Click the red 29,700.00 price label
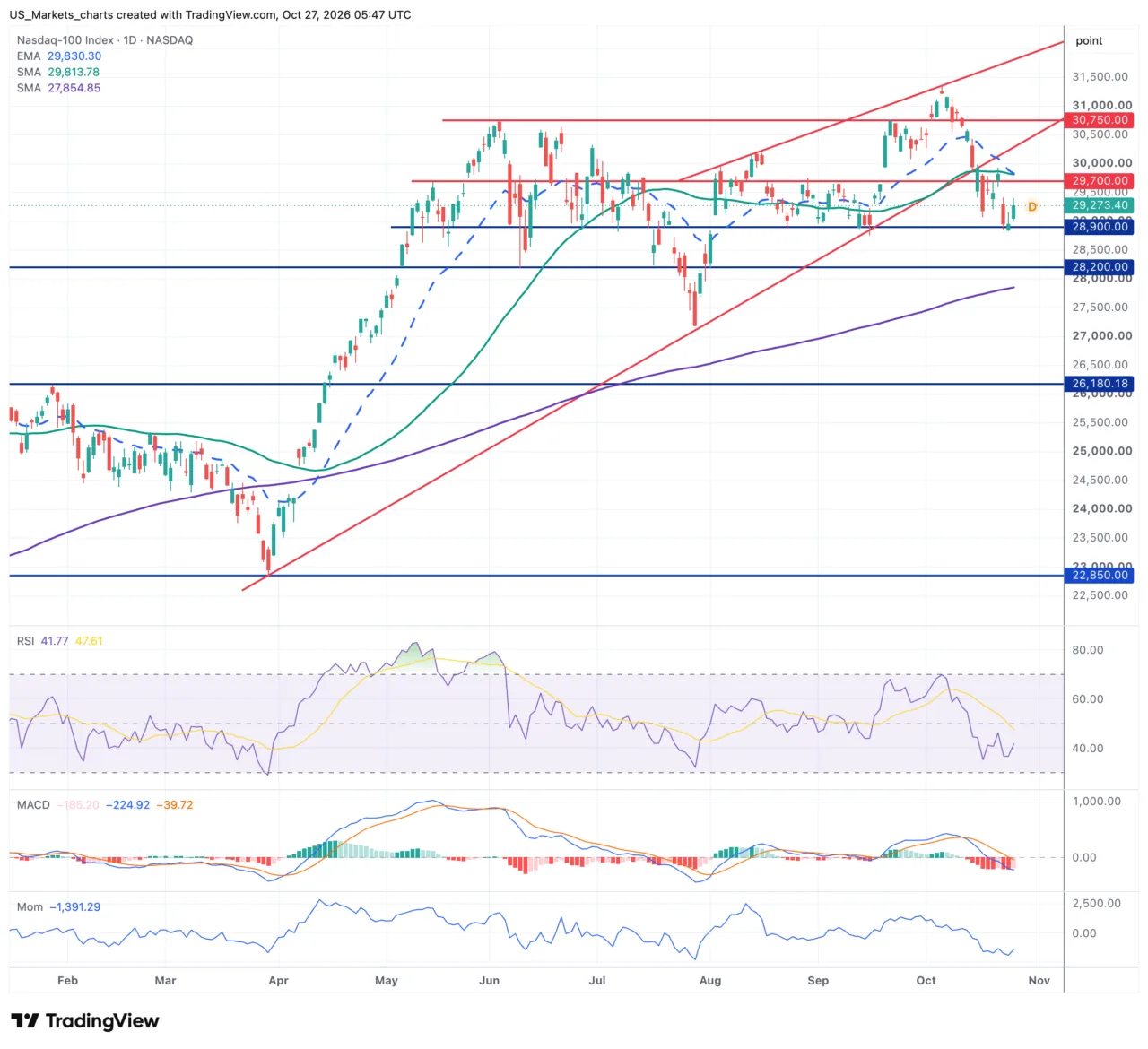This screenshot has height=1049, width=1148. point(1100,181)
